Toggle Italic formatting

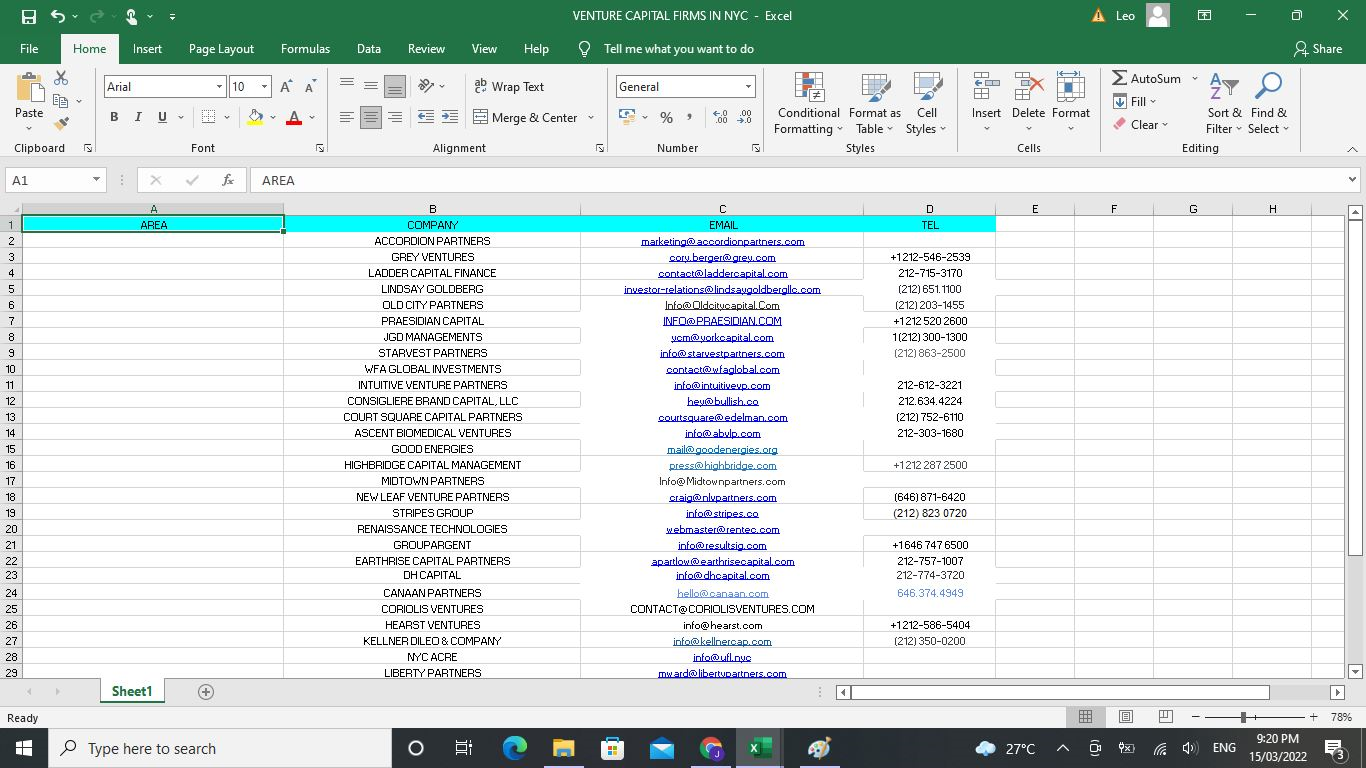(138, 117)
